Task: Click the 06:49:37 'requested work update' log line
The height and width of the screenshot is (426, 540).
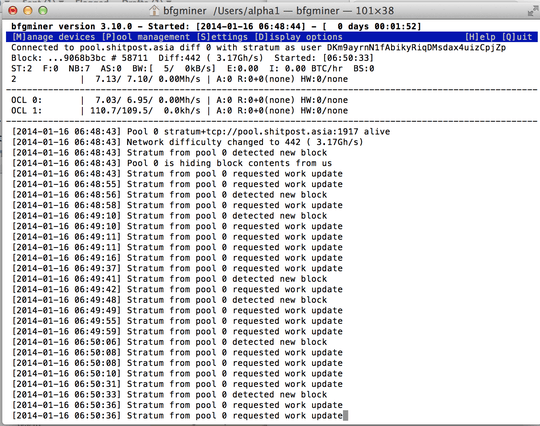Action: [x=177, y=269]
